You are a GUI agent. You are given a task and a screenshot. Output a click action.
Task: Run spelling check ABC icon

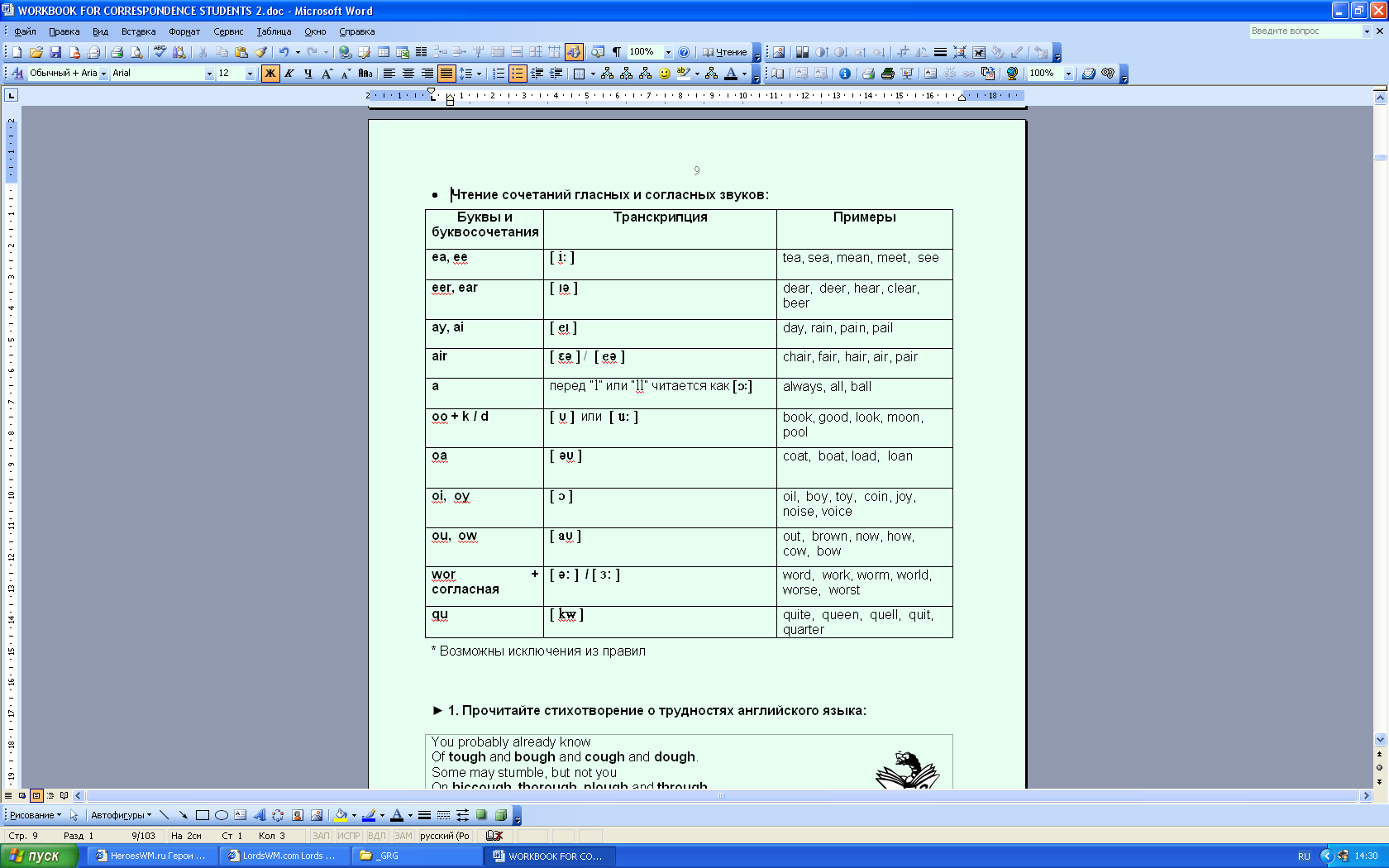coord(160,52)
